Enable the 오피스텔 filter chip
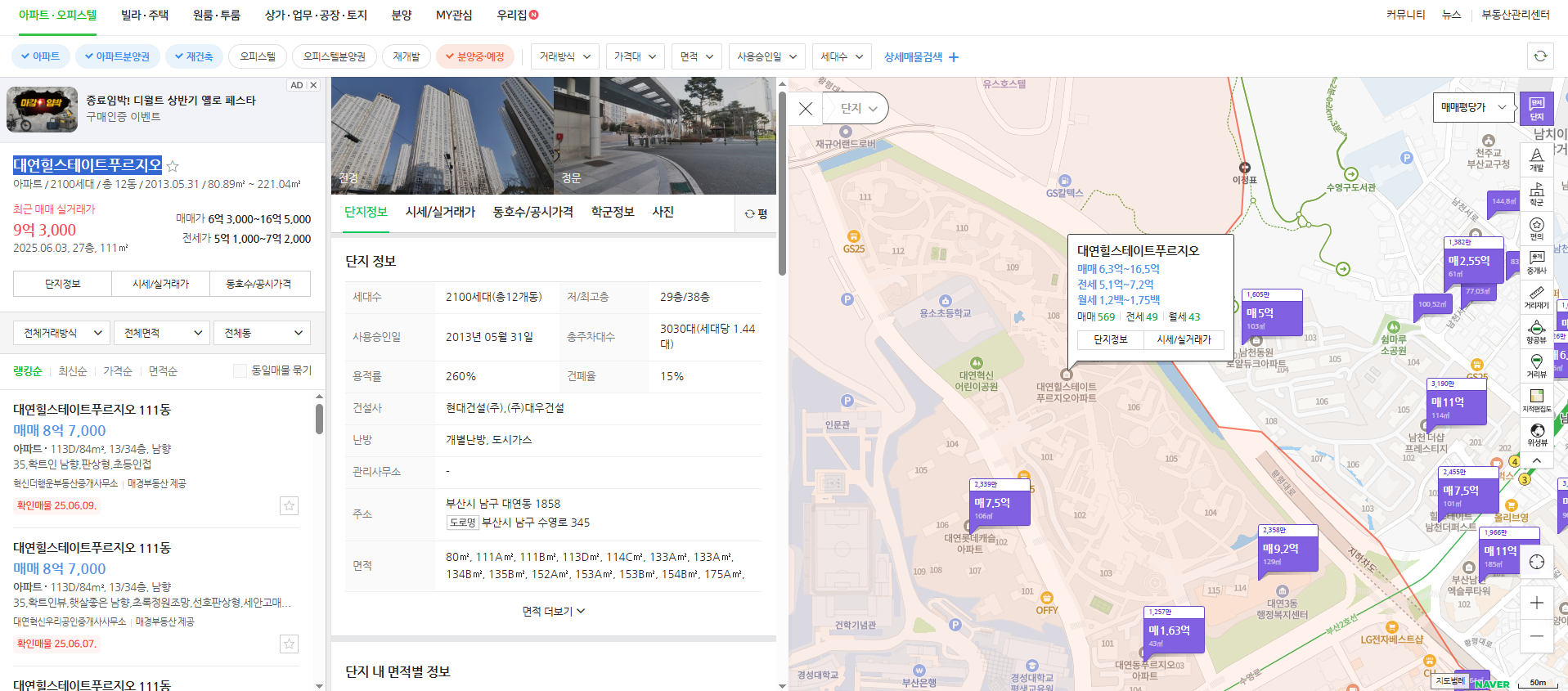The height and width of the screenshot is (691, 1568). coord(258,56)
